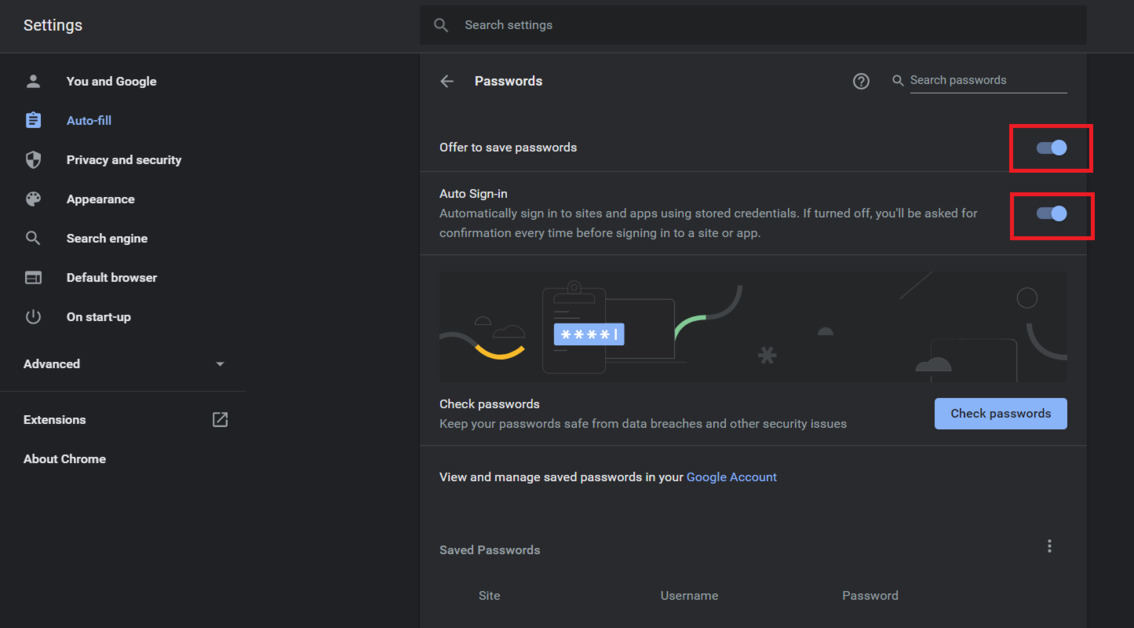Click the You and Google person icon
The image size is (1134, 628).
click(33, 81)
